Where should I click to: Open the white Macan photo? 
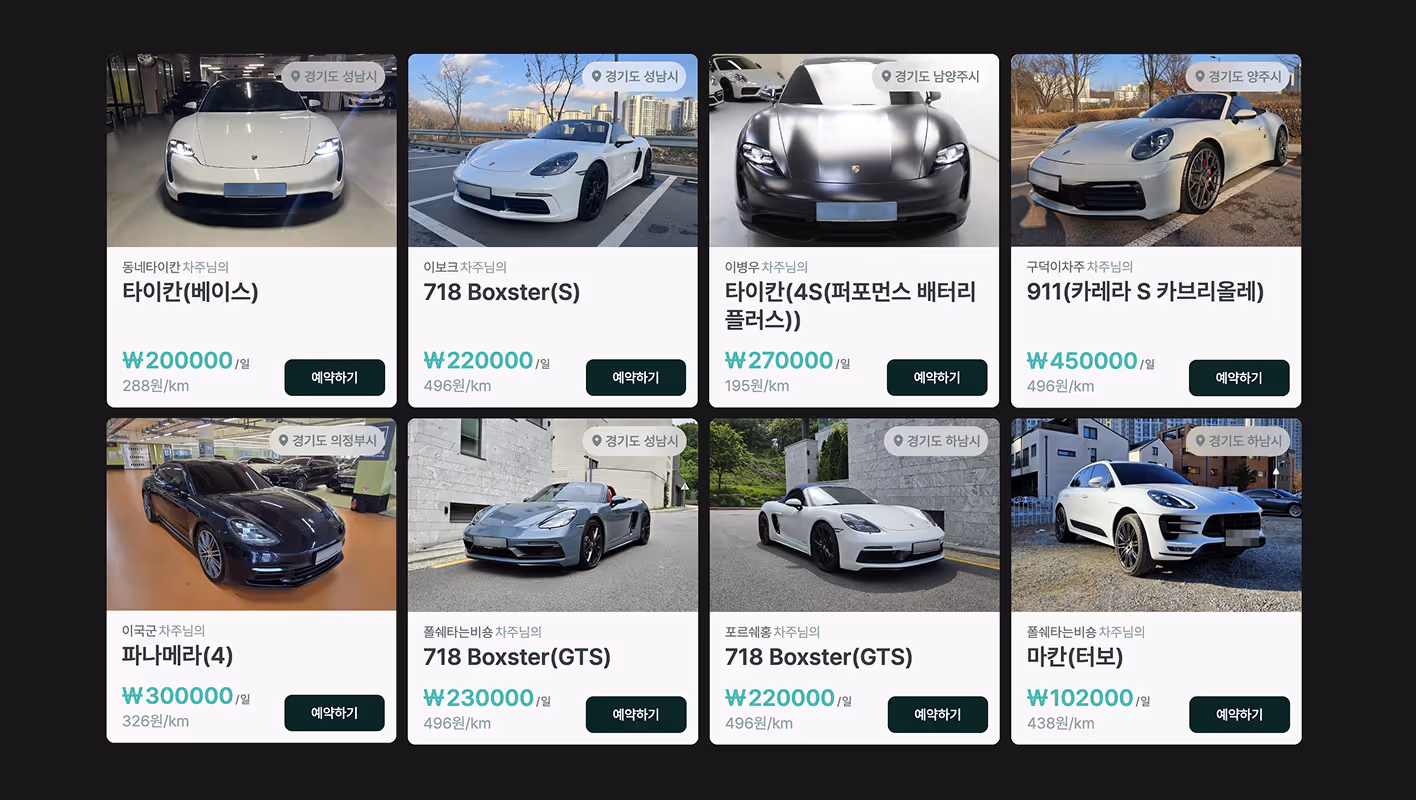(x=1156, y=515)
